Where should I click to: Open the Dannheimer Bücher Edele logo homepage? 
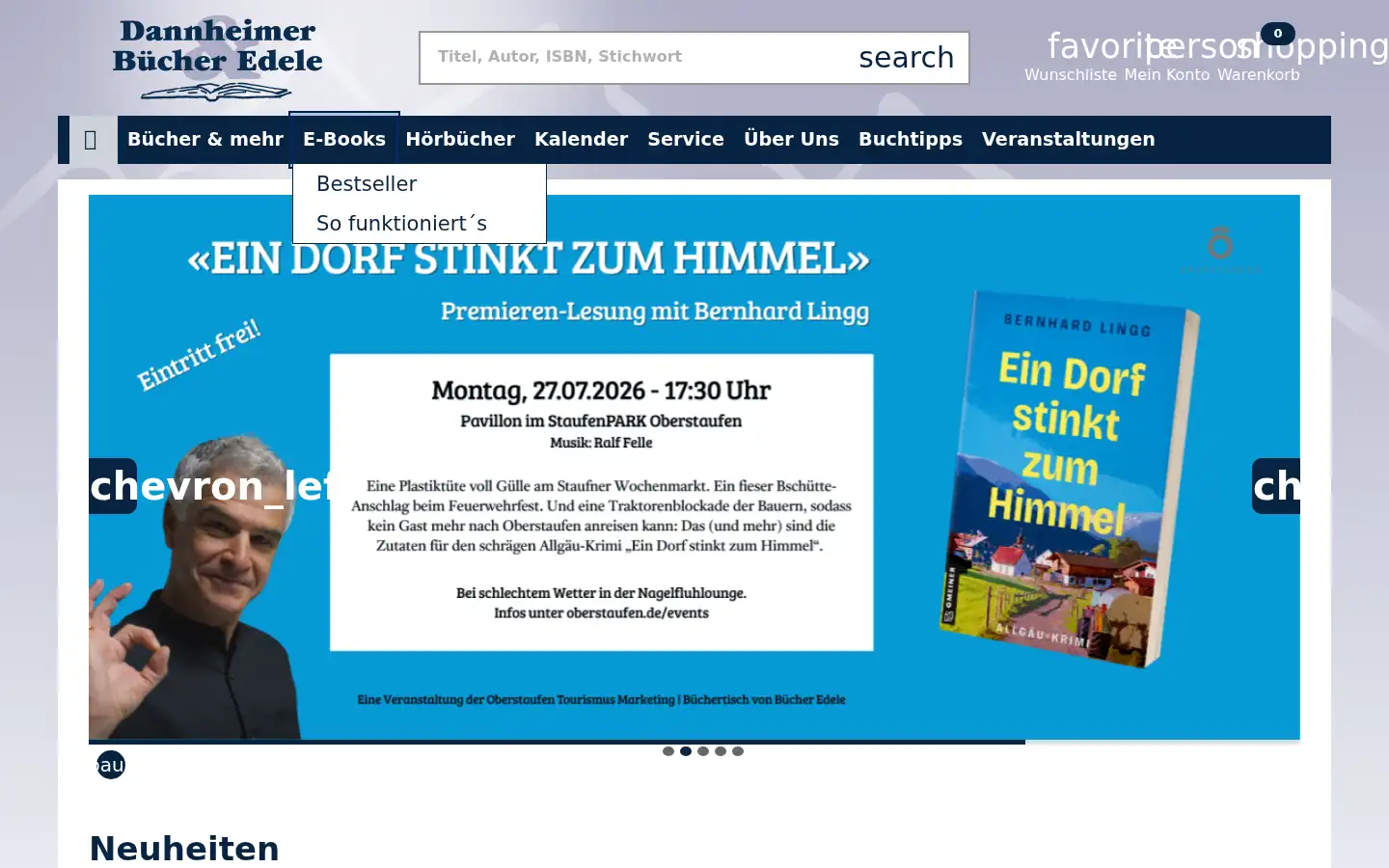217,58
